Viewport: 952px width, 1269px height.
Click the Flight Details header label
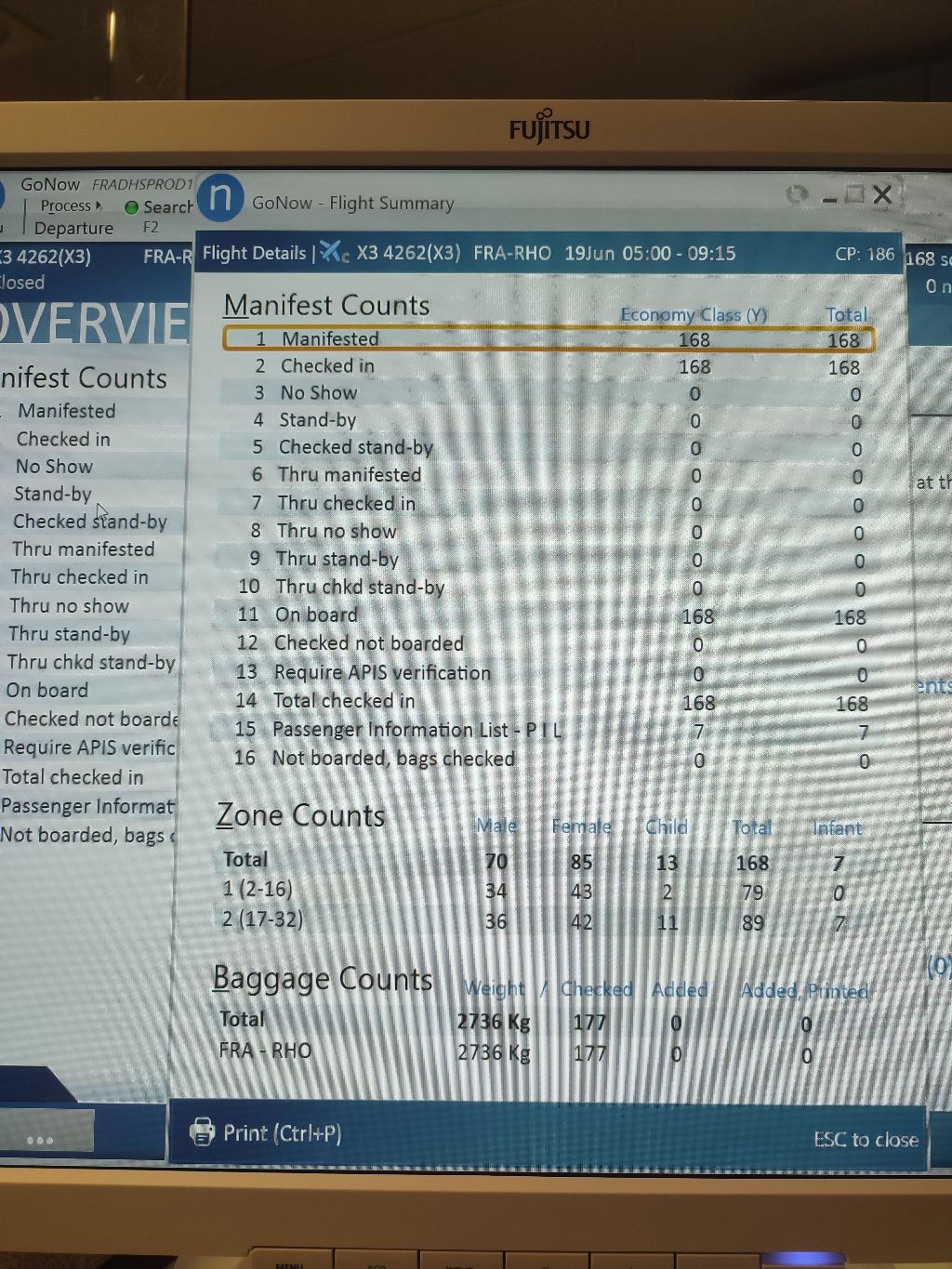[x=254, y=253]
